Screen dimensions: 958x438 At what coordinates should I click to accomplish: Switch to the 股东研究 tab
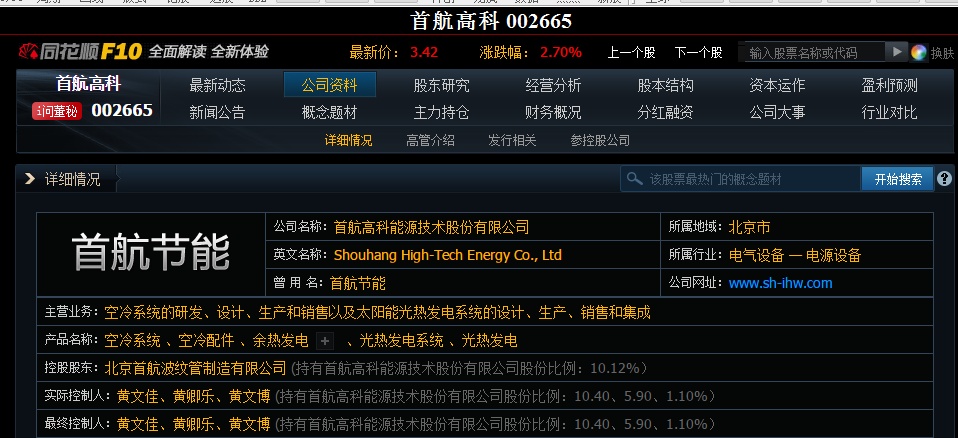coord(441,85)
